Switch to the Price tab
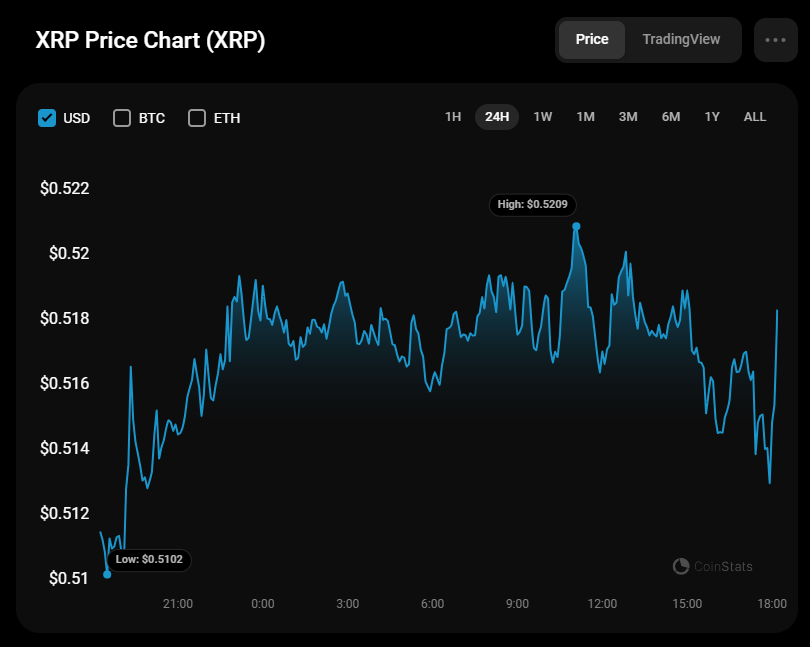The image size is (810, 647). point(592,40)
